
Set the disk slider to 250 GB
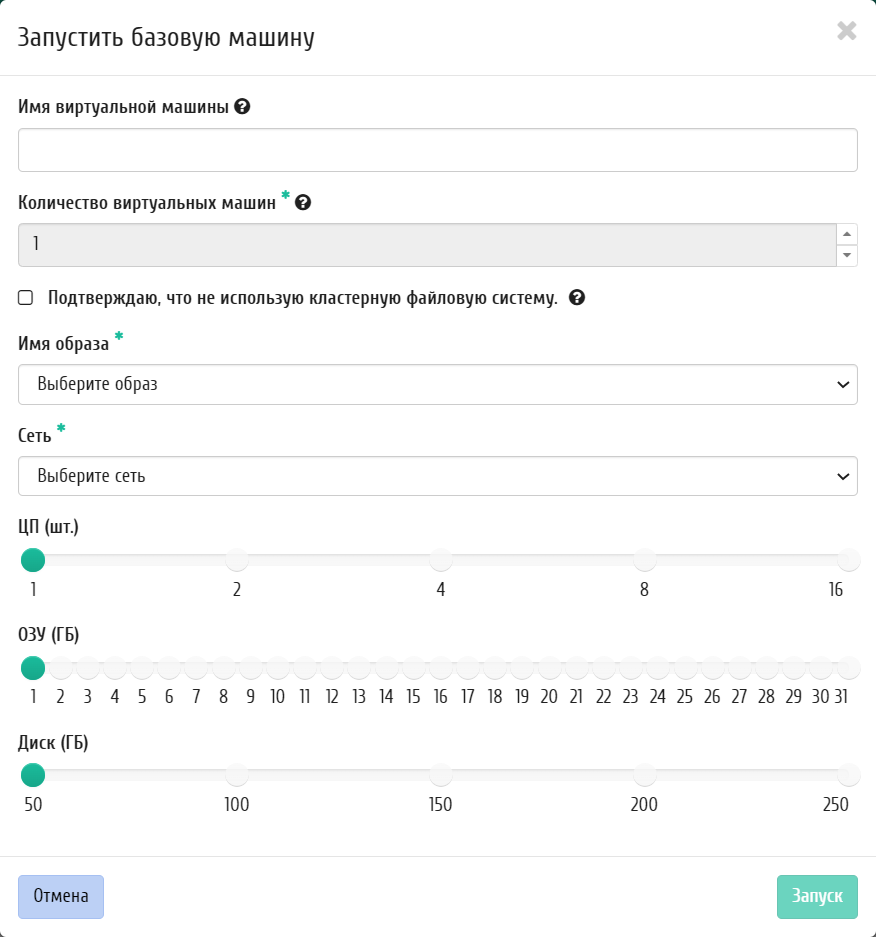(849, 775)
